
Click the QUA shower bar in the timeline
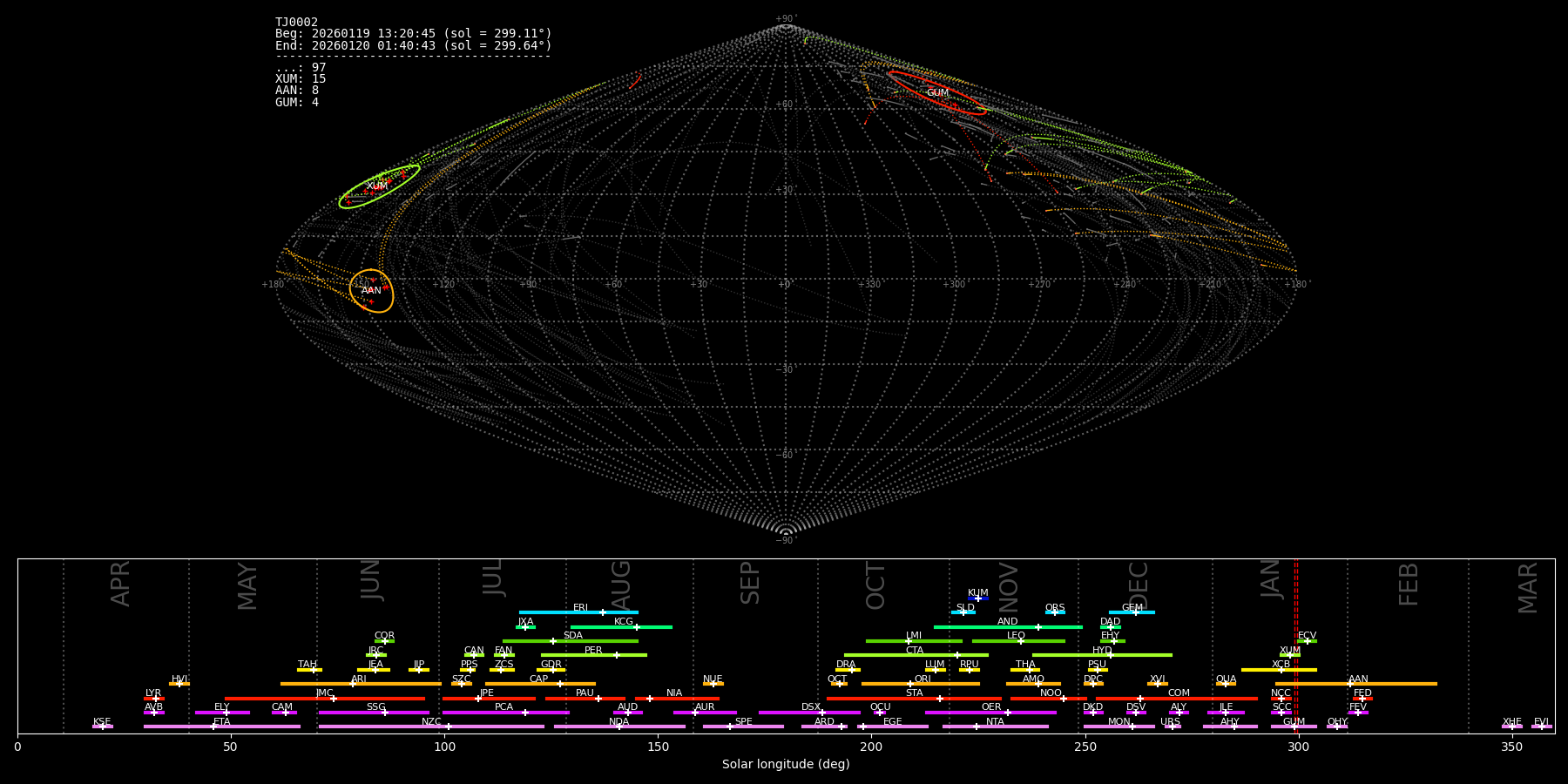pos(1226,684)
